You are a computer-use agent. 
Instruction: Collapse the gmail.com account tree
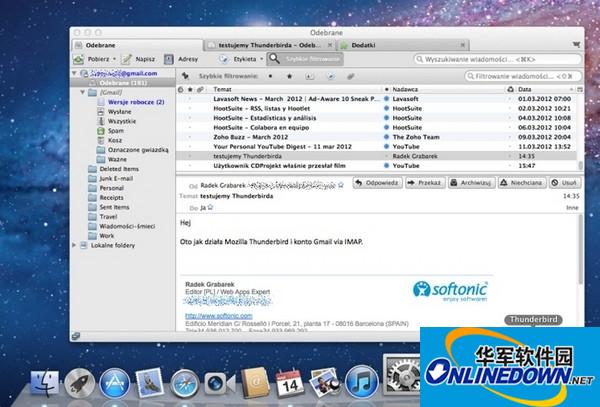74,73
